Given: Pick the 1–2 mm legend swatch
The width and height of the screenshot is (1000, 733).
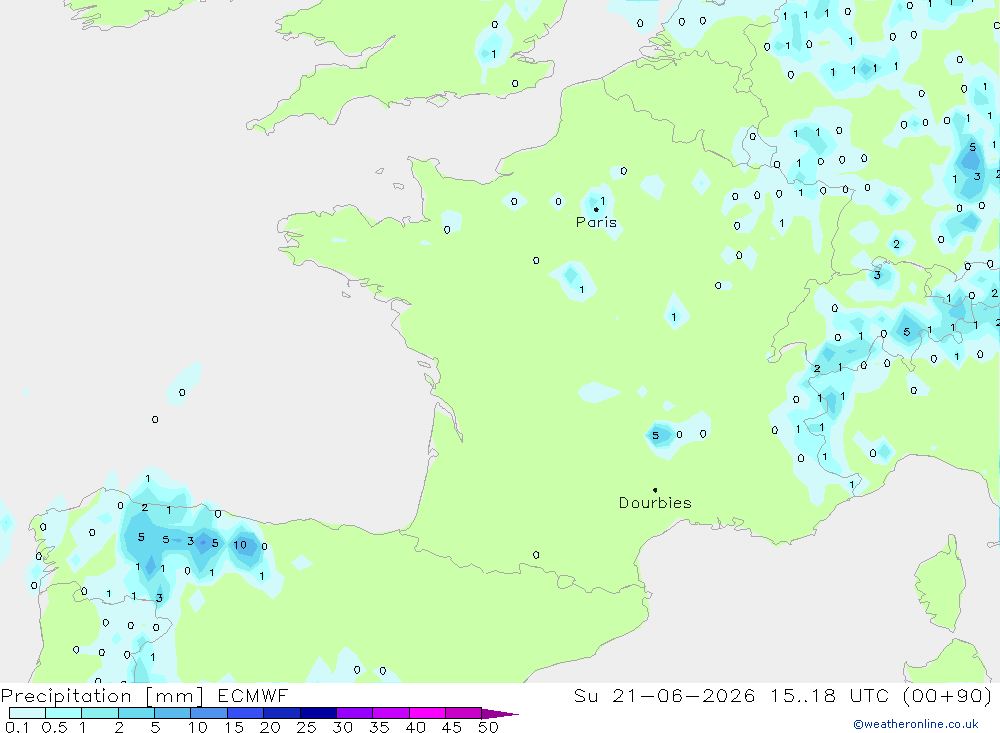Looking at the screenshot, I should 100,713.
